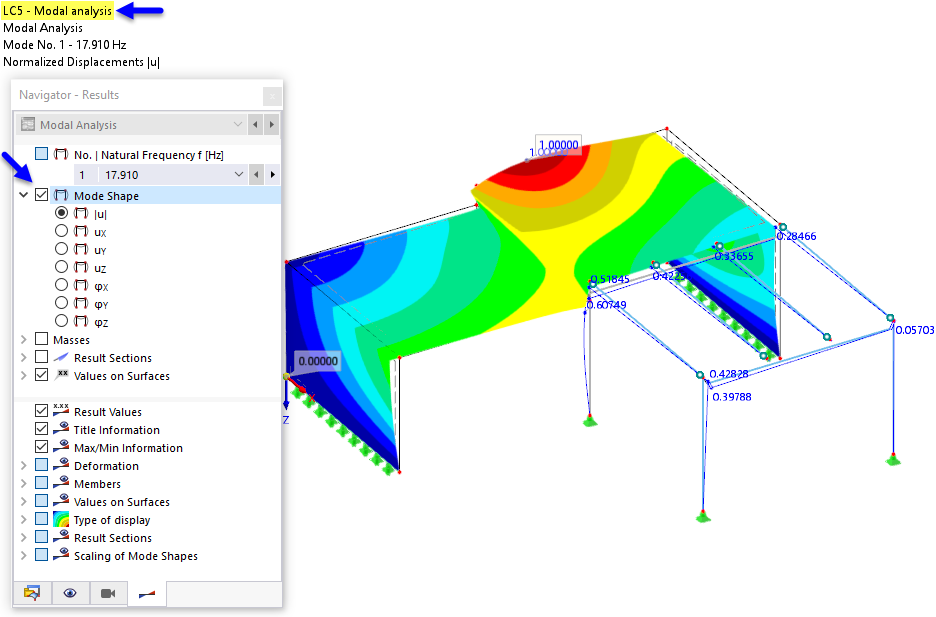936x617 pixels.
Task: Click the Modal Analysis icon in dropdown
Action: [27, 124]
